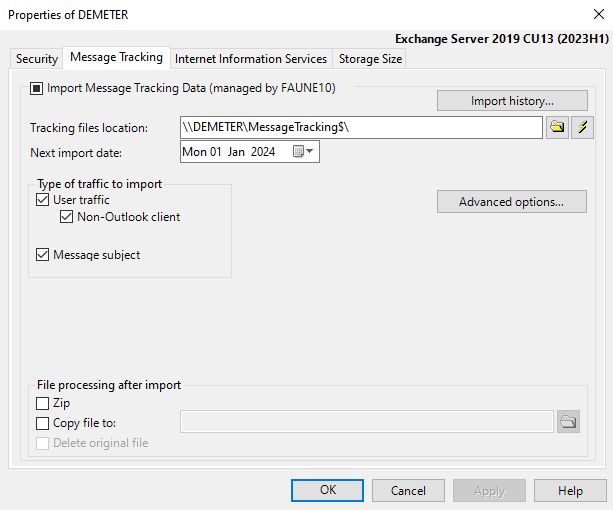Viewport: 613px width, 510px height.
Task: Toggle Import Message Tracking Data checkbox
Action: tap(36, 88)
